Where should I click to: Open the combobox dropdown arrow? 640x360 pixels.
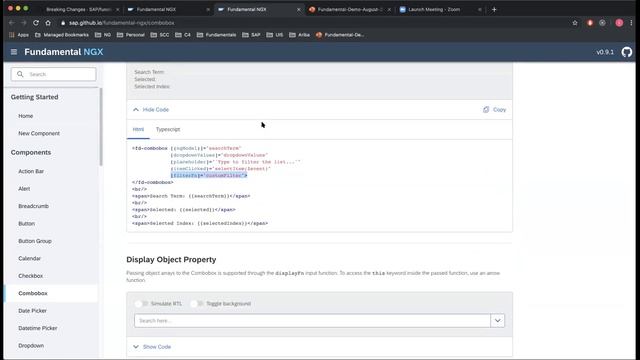(x=498, y=320)
